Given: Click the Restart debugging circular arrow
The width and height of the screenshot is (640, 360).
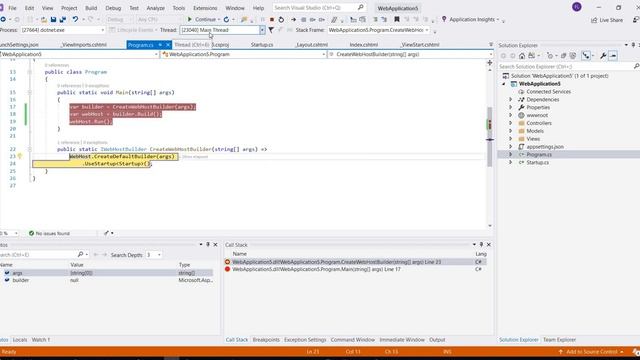Looking at the screenshot, I should 281,20.
